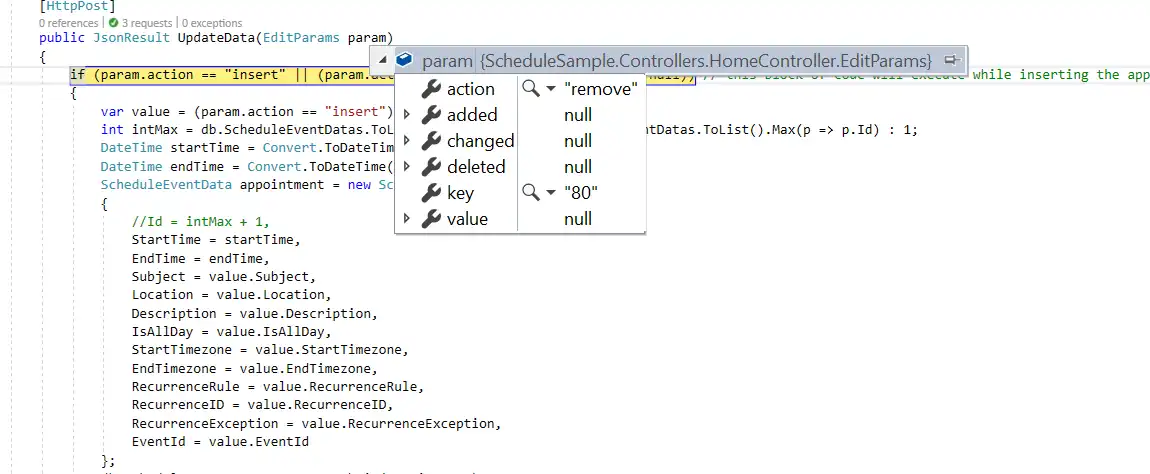The width and height of the screenshot is (1150, 474).
Task: Click 'EndTime = endTime,' line
Action: click(x=201, y=258)
